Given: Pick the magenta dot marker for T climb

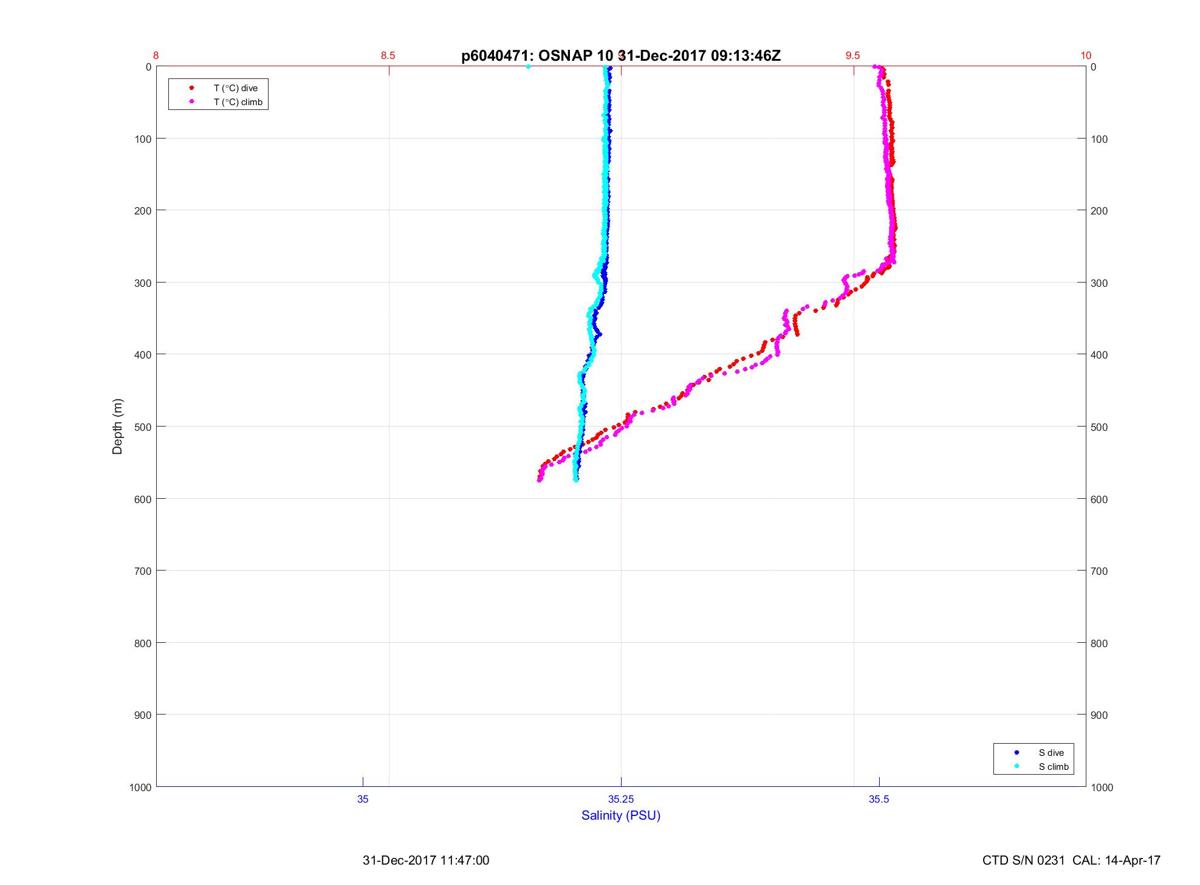Looking at the screenshot, I should pyautogui.click(x=191, y=102).
